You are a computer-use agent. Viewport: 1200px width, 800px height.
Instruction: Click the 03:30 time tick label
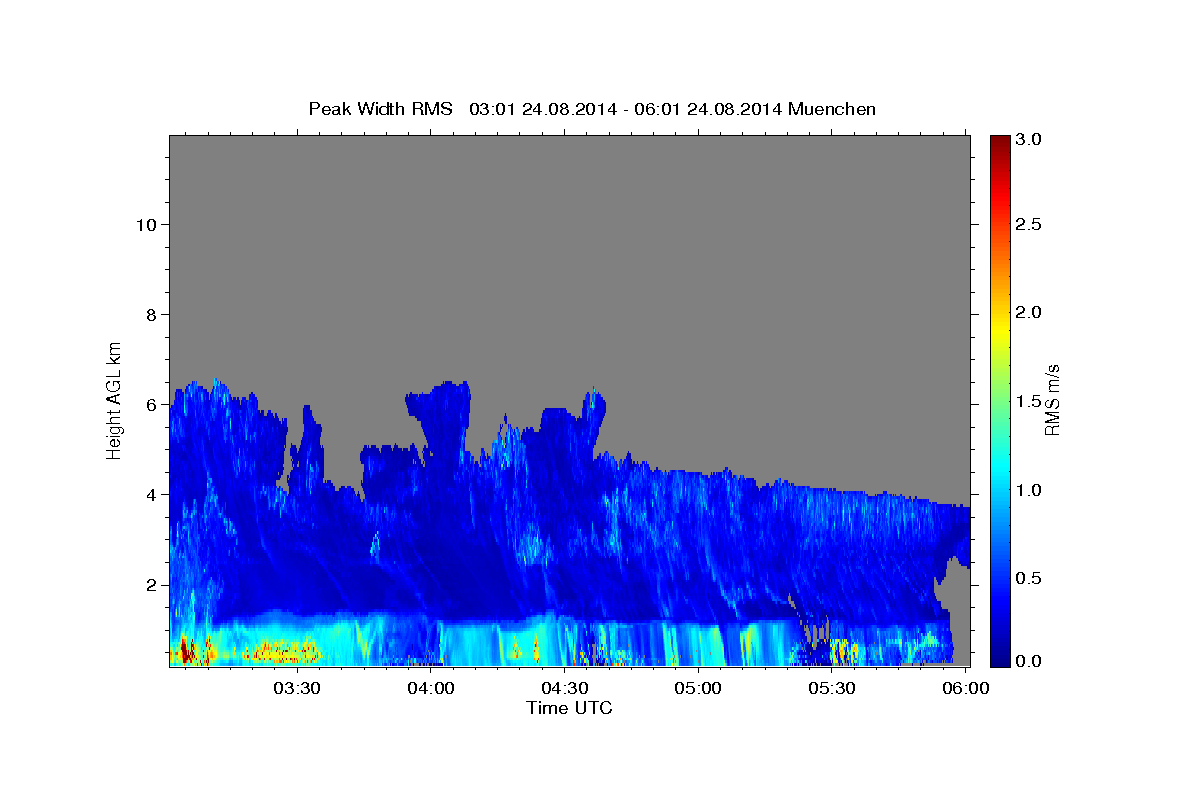tap(297, 688)
